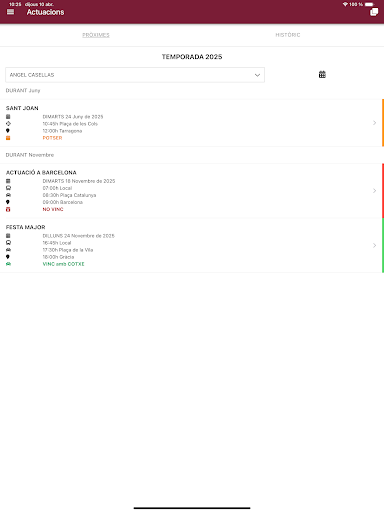Screen dimensions: 384x512
Task: Click the iPad home indicator bar
Action: (192, 508)
